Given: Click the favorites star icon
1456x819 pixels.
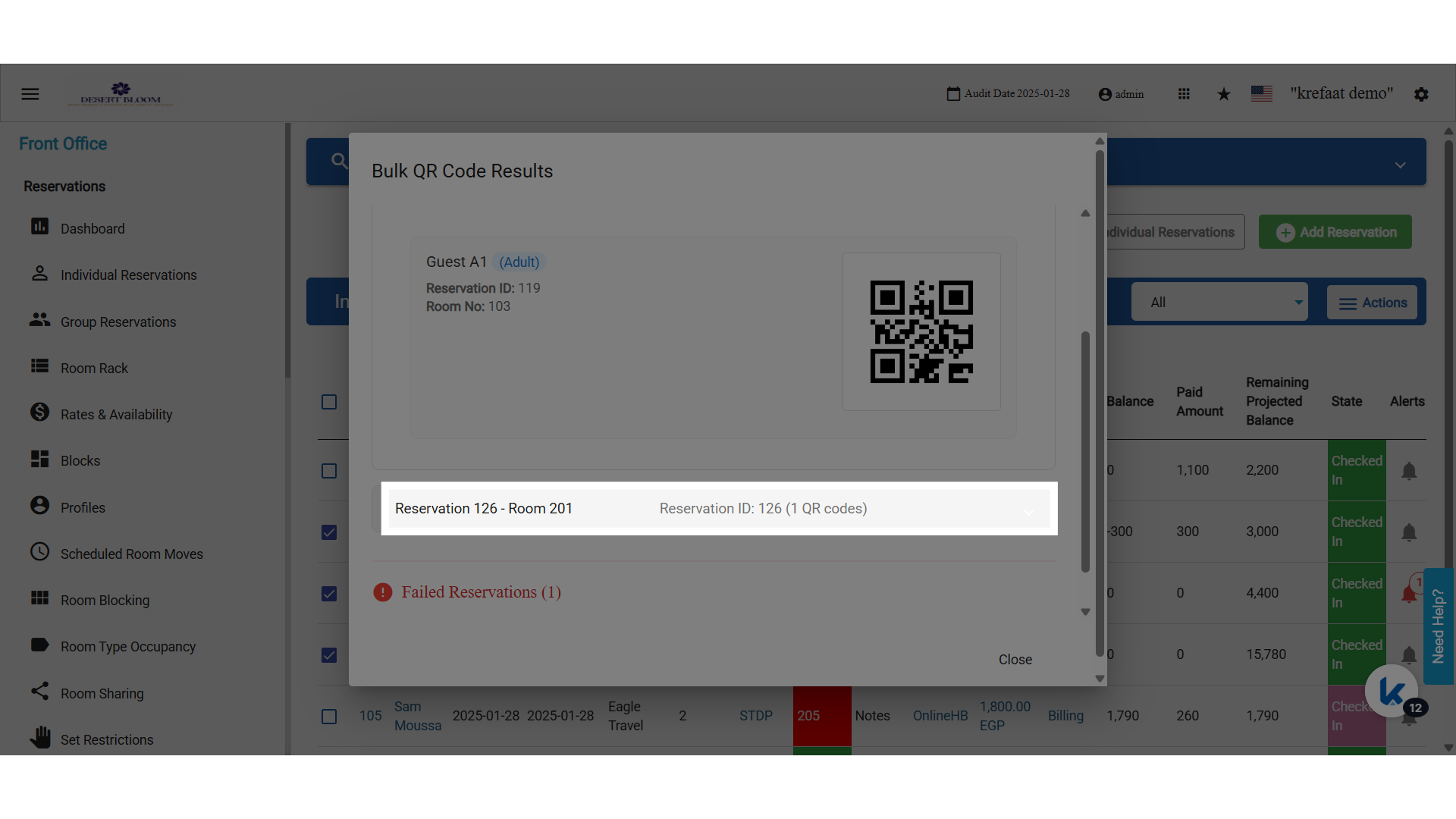Looking at the screenshot, I should point(1224,94).
